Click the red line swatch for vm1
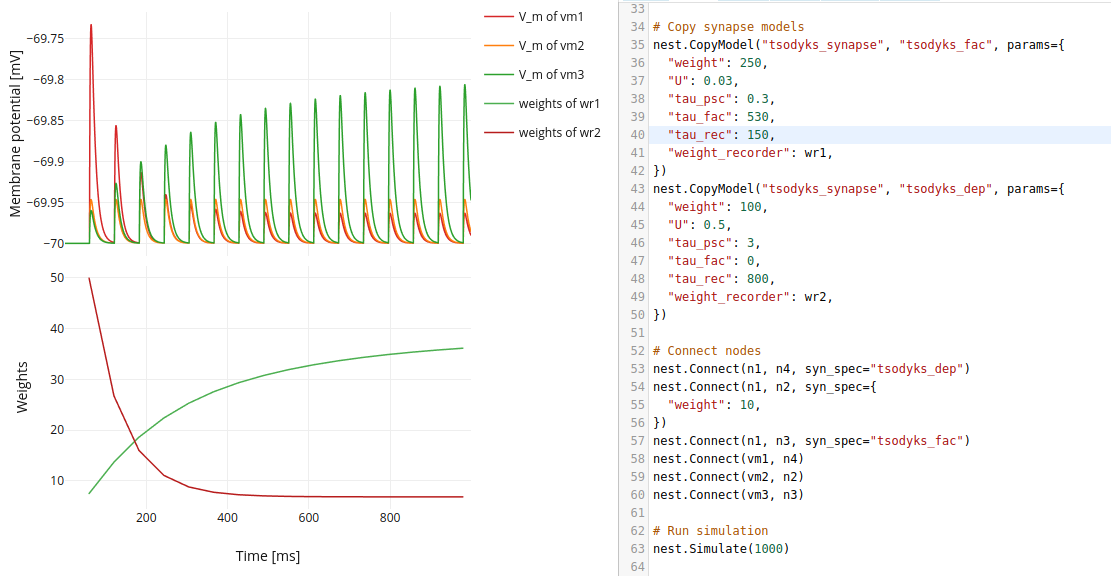 point(499,16)
